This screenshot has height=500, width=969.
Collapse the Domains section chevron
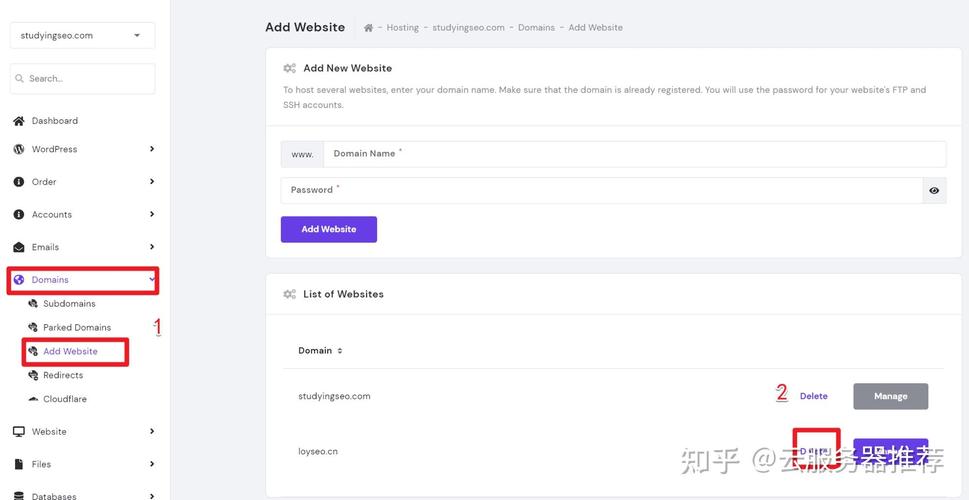152,280
